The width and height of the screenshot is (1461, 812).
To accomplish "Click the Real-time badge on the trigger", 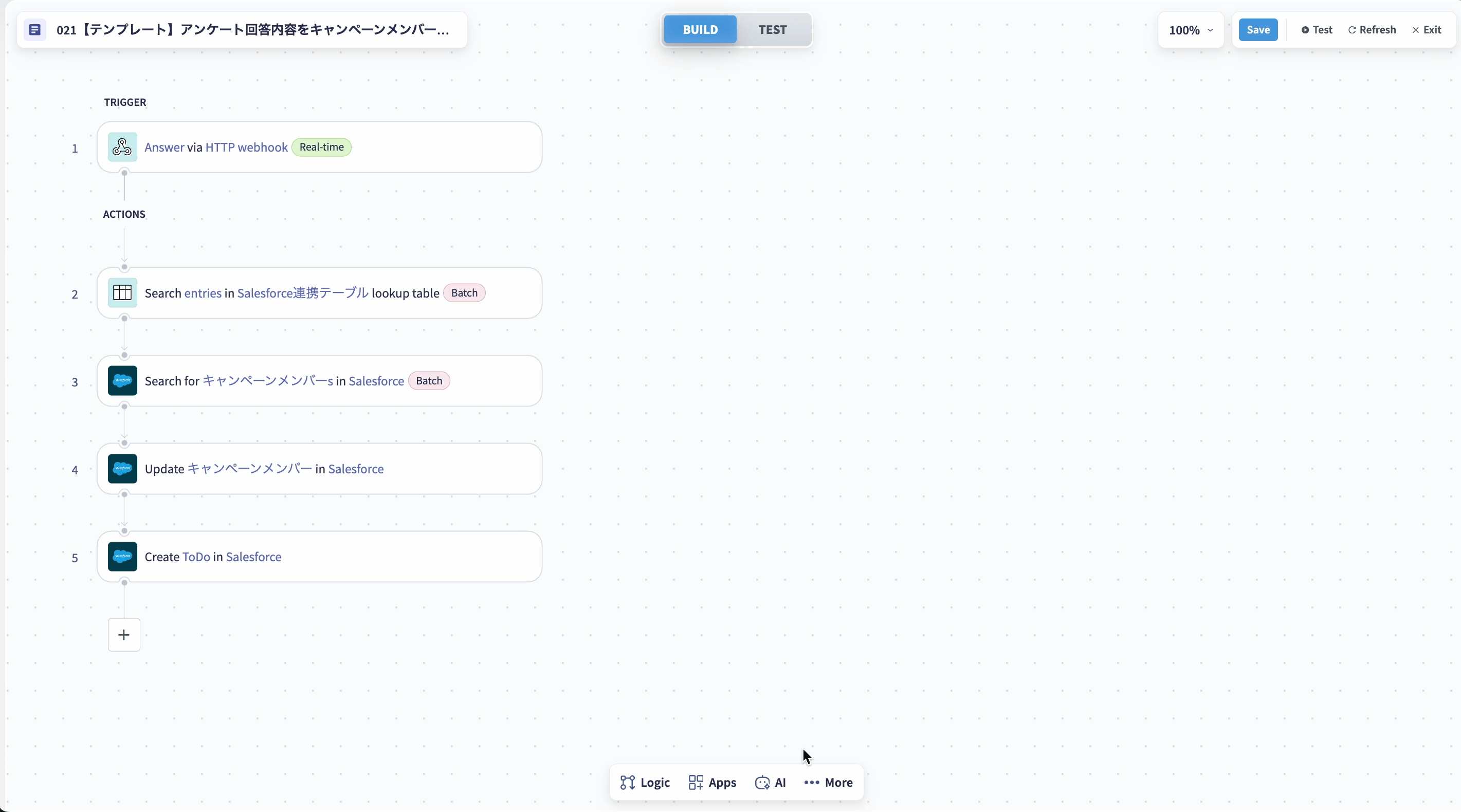I will tap(322, 147).
